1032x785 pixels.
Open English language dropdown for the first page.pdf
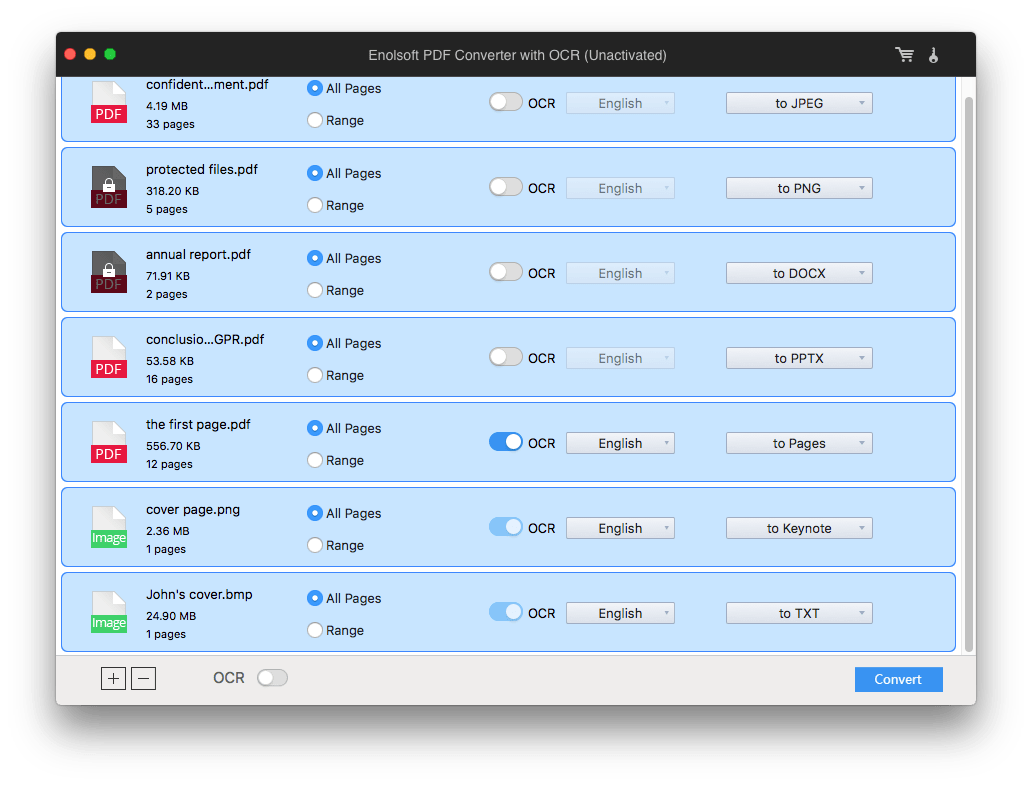[620, 443]
